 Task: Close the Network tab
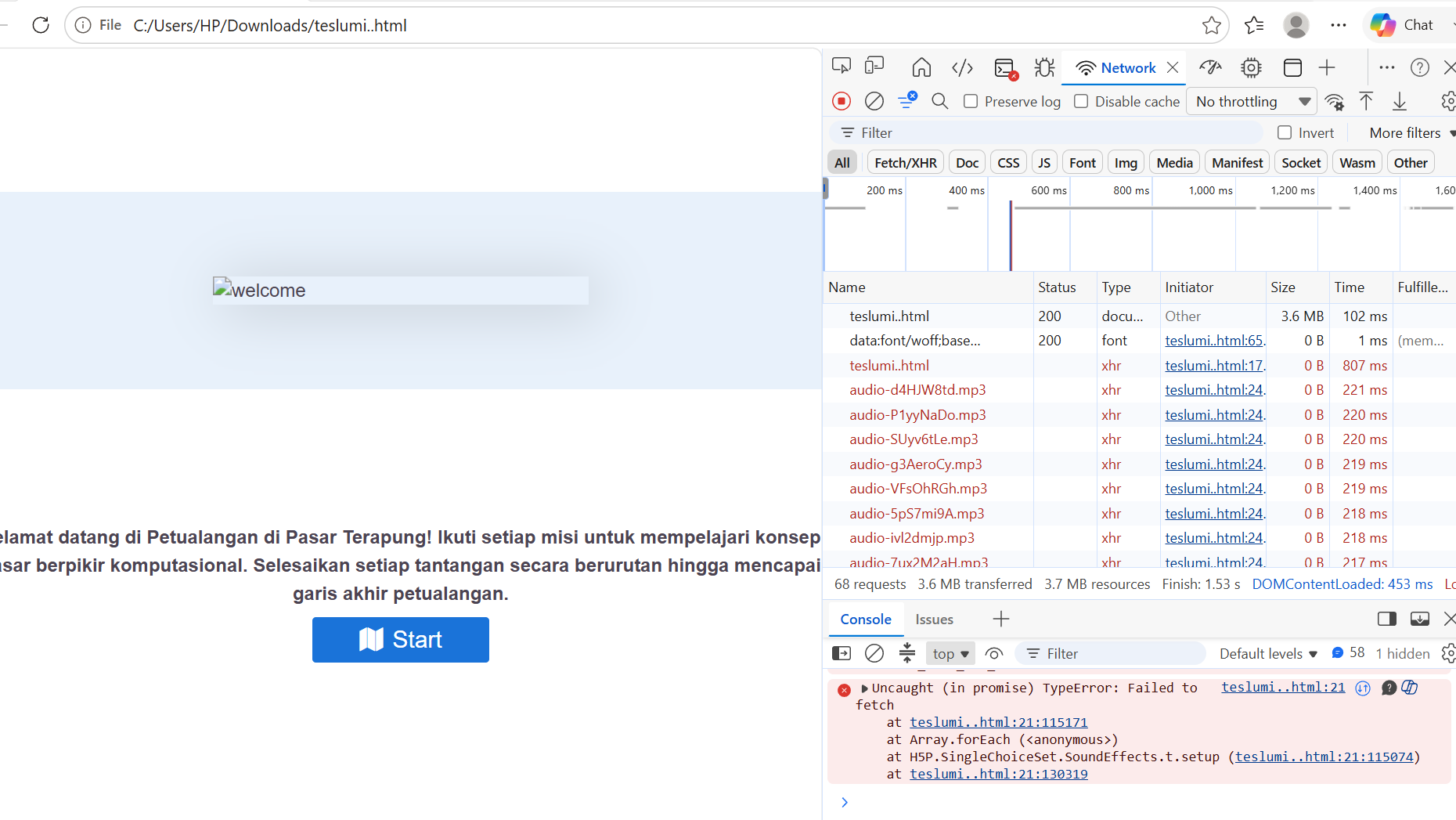[x=1173, y=67]
